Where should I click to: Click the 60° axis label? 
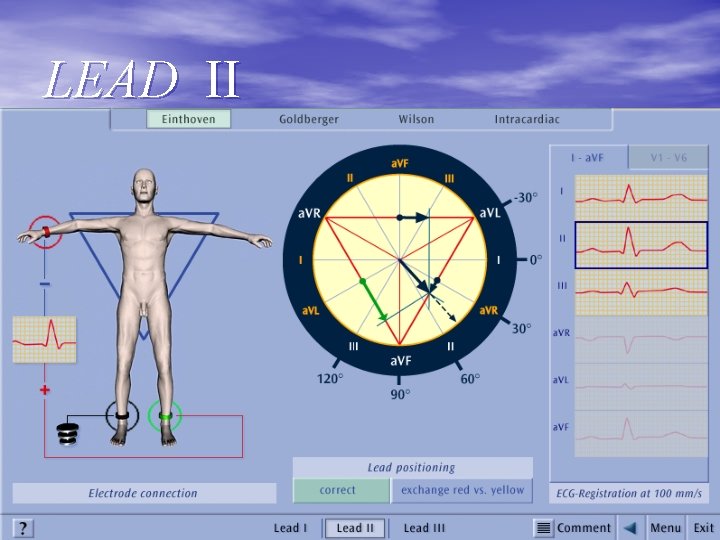click(470, 379)
